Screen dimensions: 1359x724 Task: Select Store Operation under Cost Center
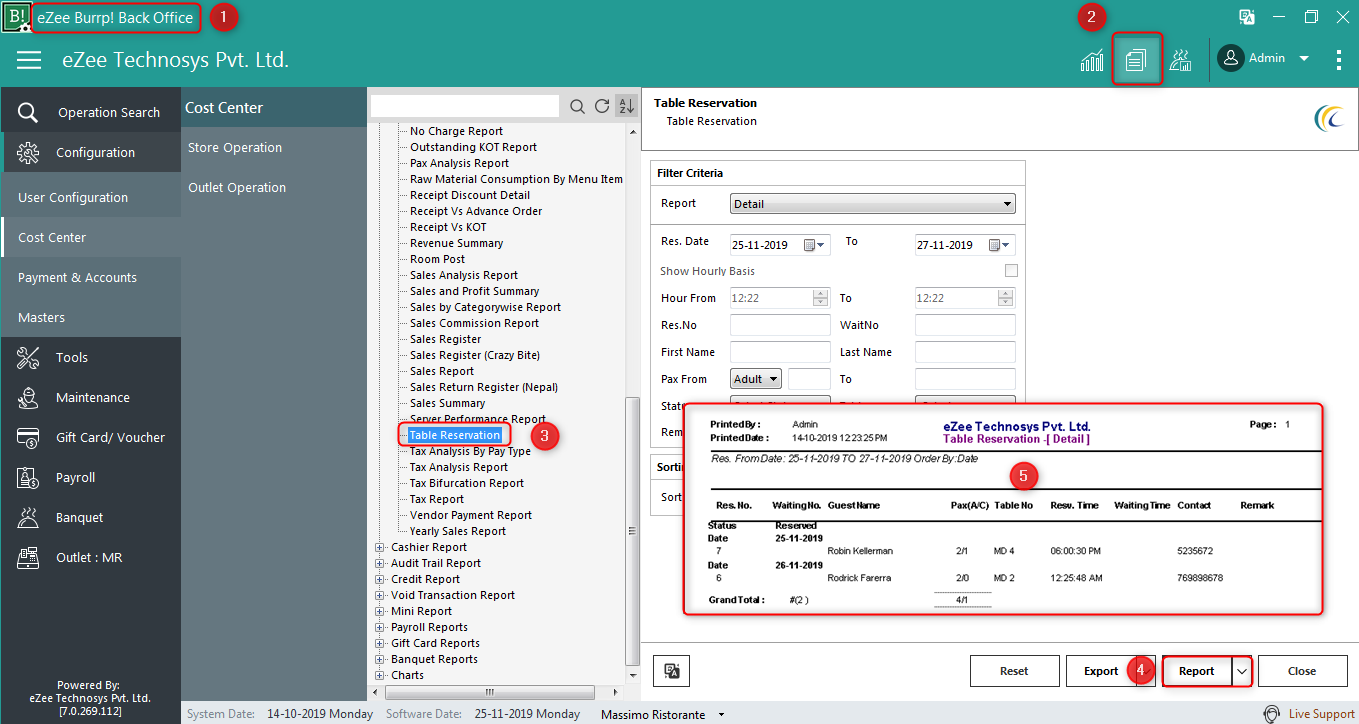(235, 147)
